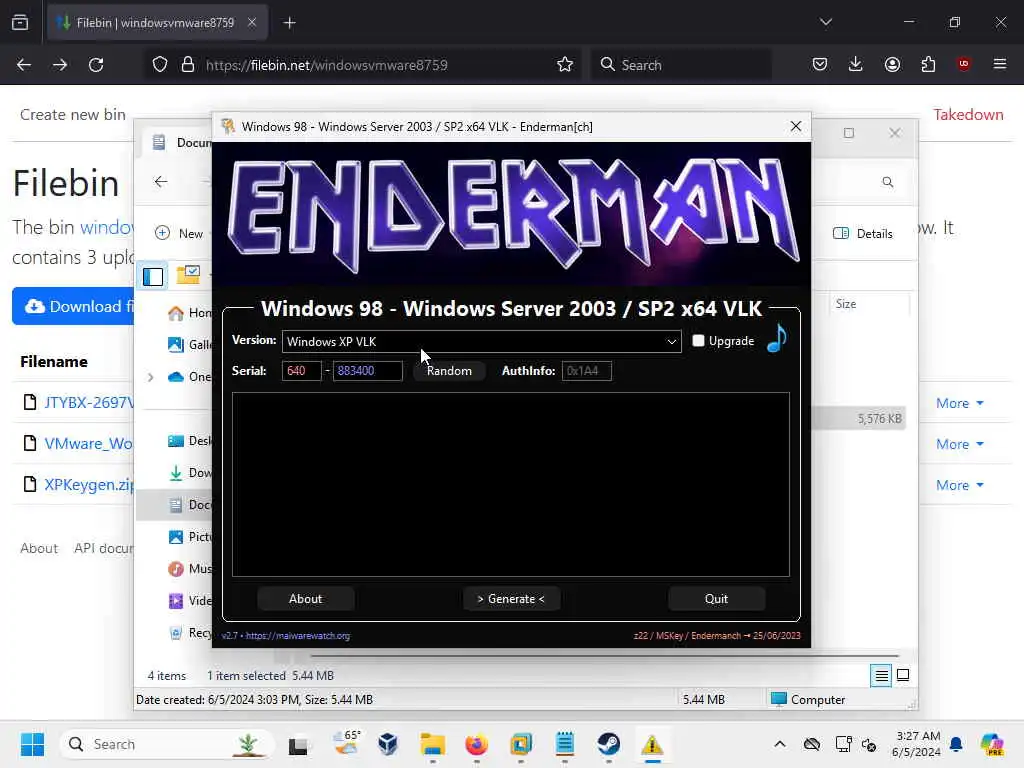Open uBlock Origin extension icon
The width and height of the screenshot is (1024, 768).
click(963, 64)
